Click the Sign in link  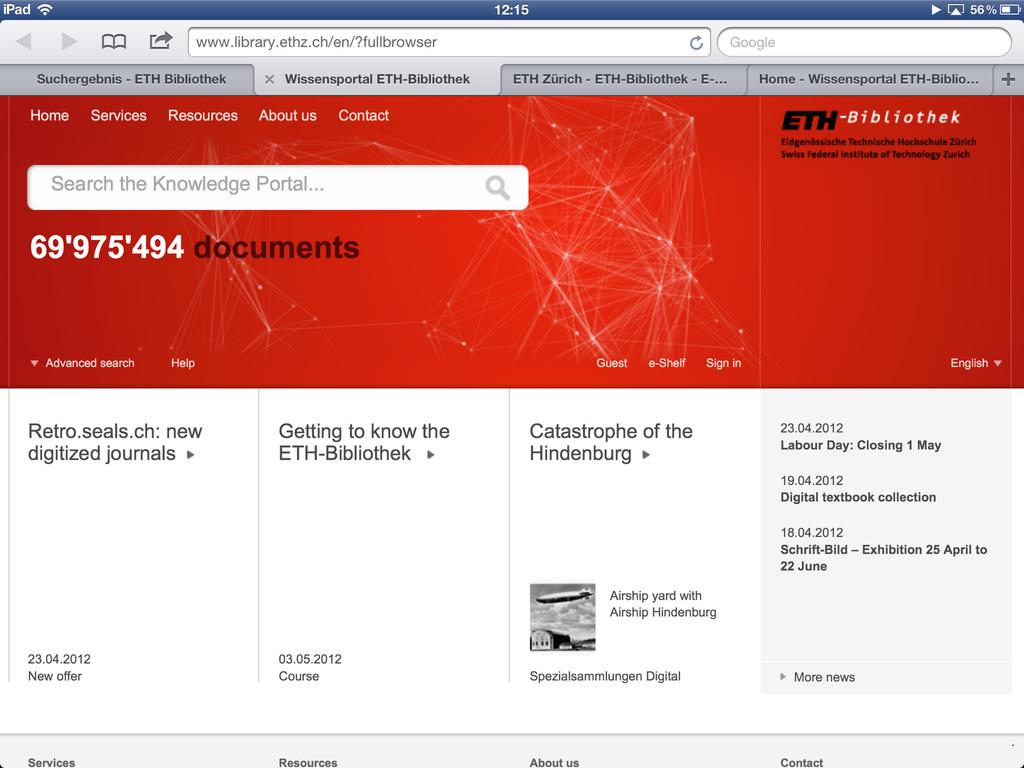click(724, 363)
